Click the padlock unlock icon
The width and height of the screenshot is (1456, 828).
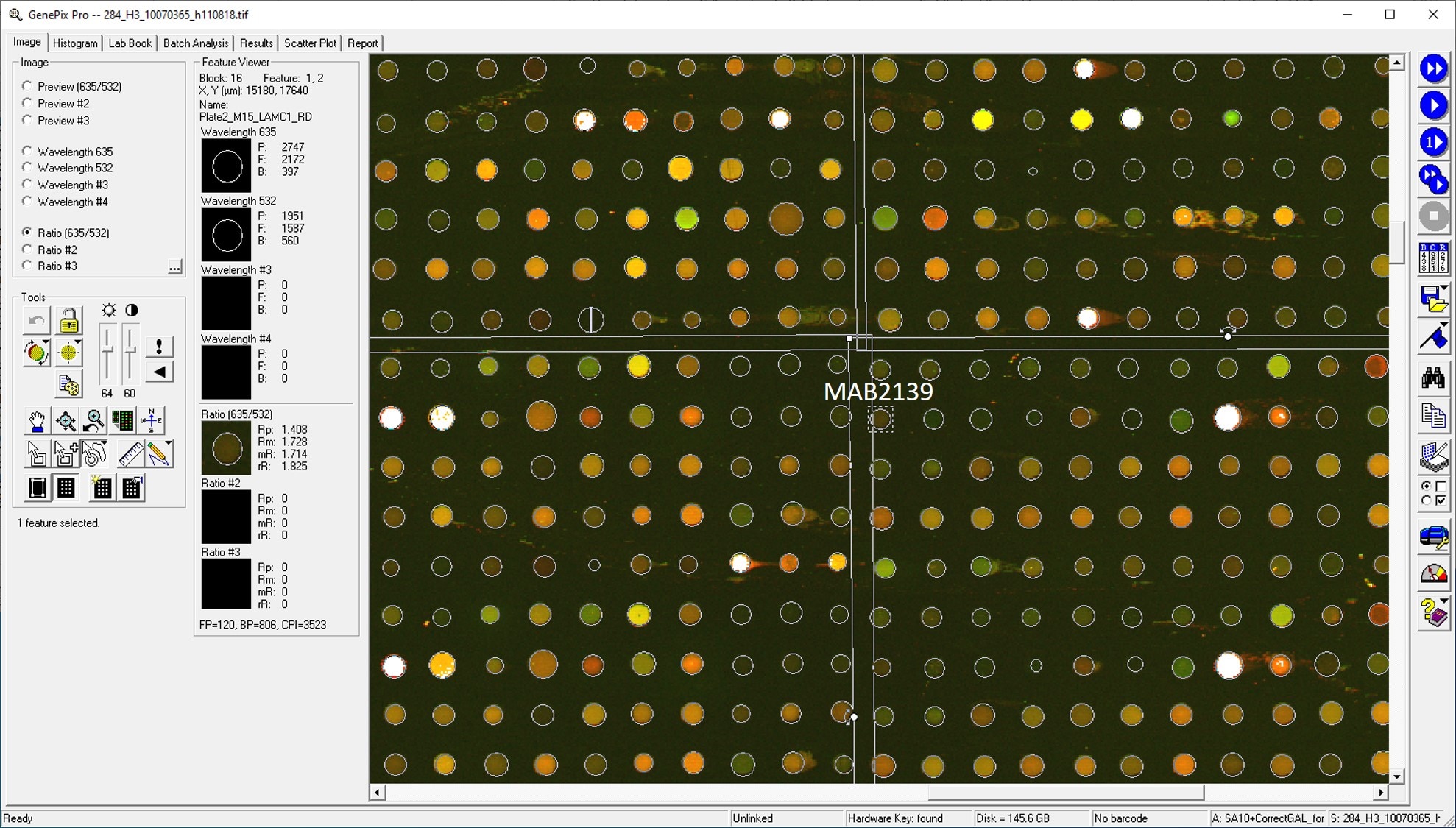pos(68,321)
